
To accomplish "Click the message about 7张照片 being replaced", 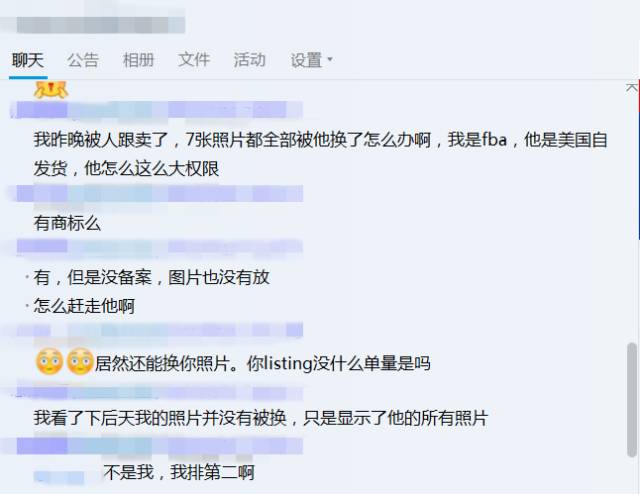I will point(320,154).
